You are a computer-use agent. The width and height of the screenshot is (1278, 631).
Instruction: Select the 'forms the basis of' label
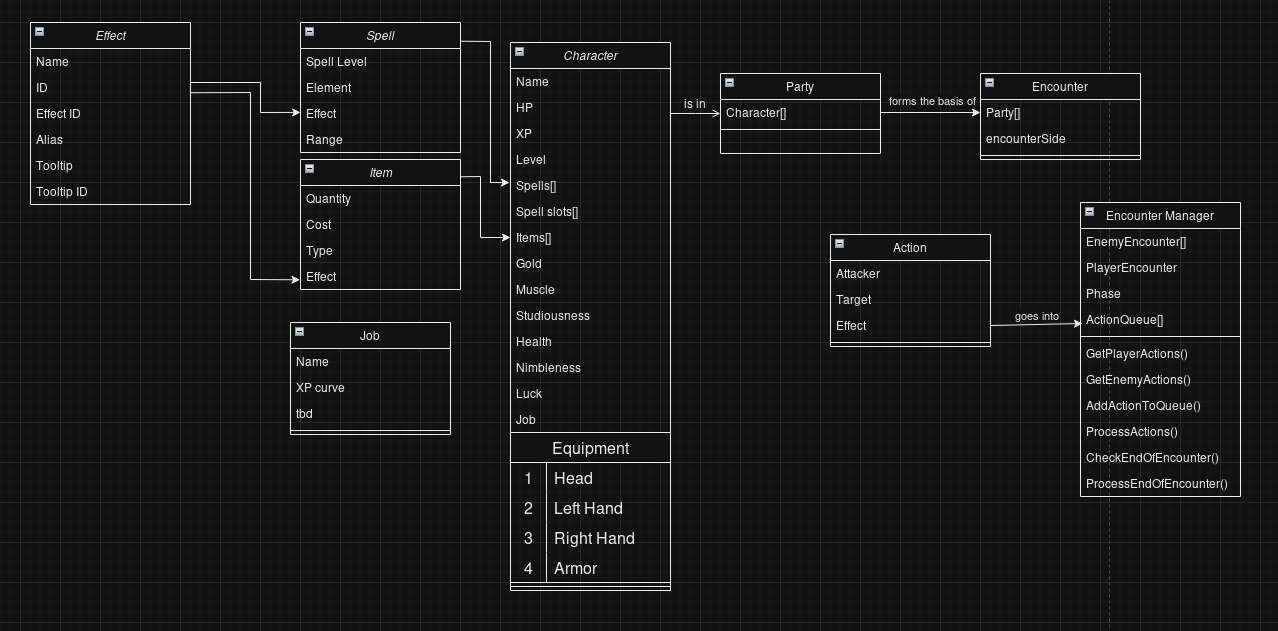click(931, 102)
